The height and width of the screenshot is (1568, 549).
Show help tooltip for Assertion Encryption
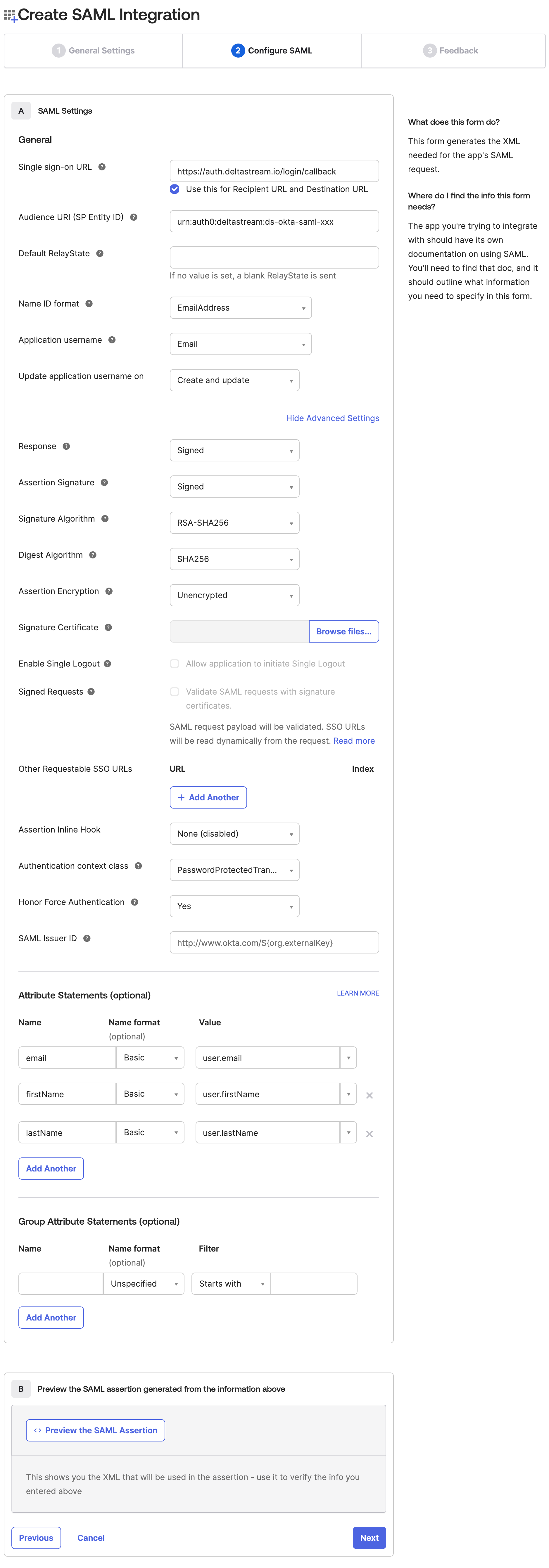coord(109,591)
